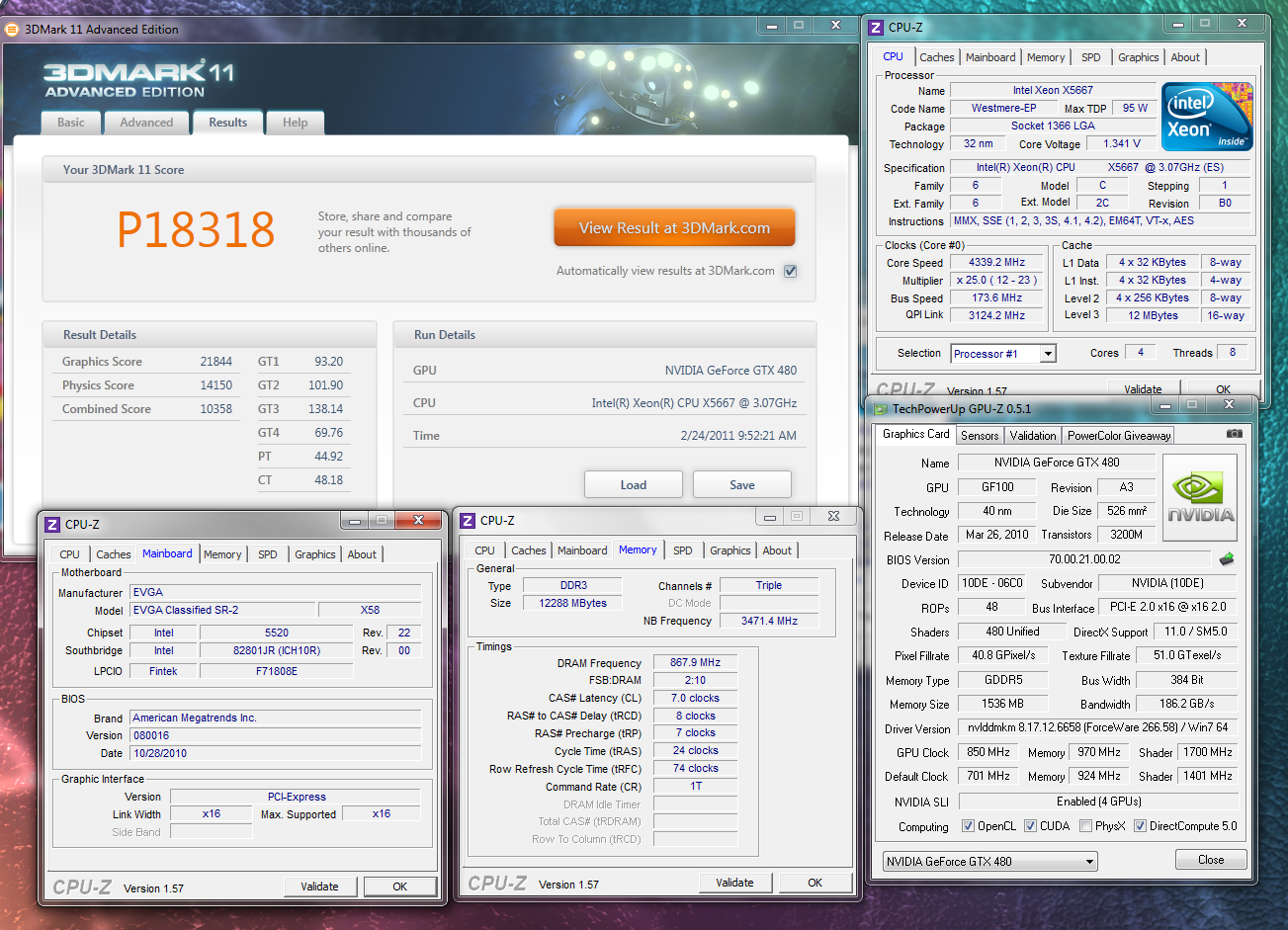Click the BIOS Version field 70.00.21.00.02
The image size is (1288, 930).
1084,559
